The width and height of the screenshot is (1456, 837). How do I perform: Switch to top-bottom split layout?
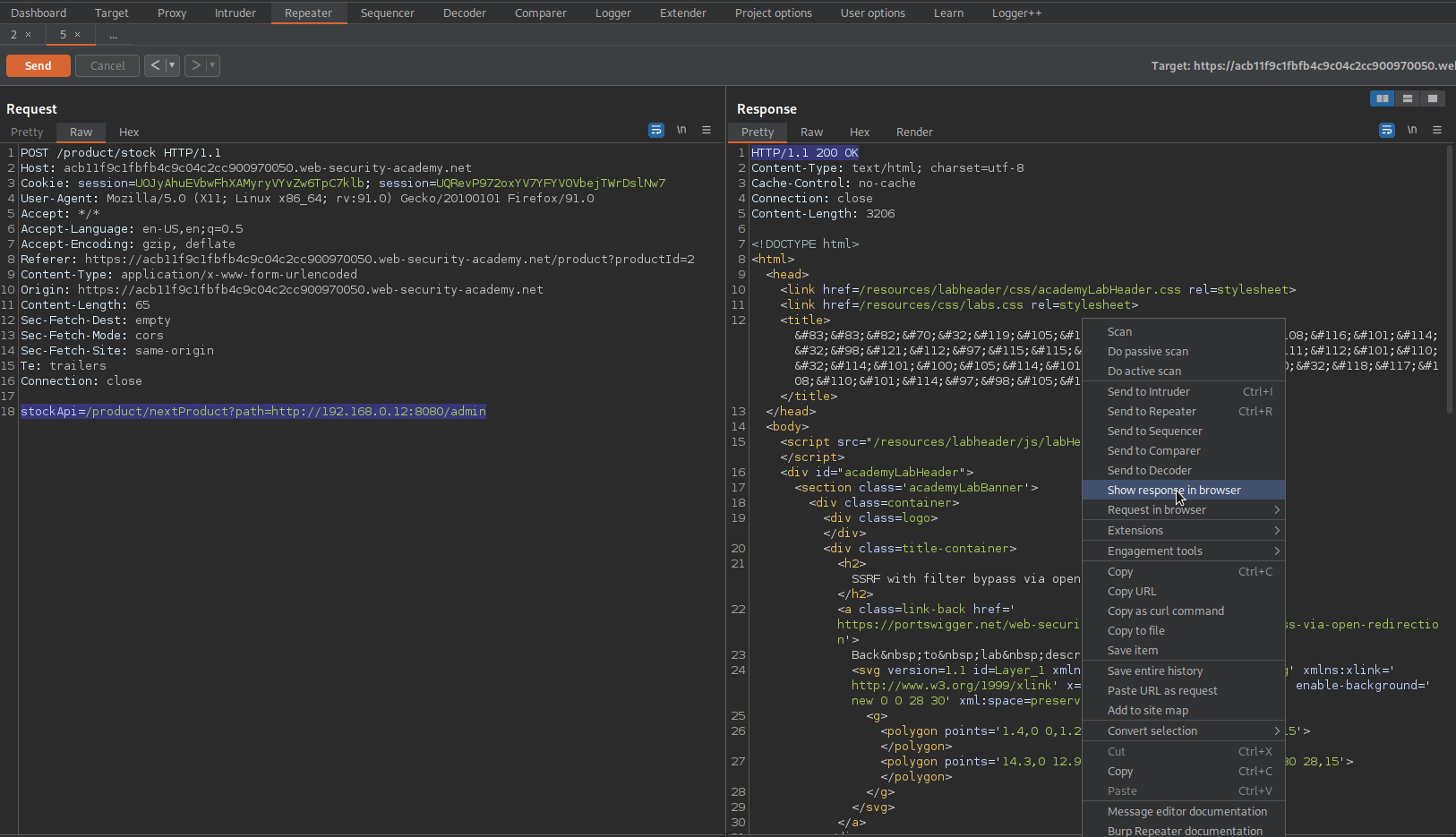[1408, 98]
